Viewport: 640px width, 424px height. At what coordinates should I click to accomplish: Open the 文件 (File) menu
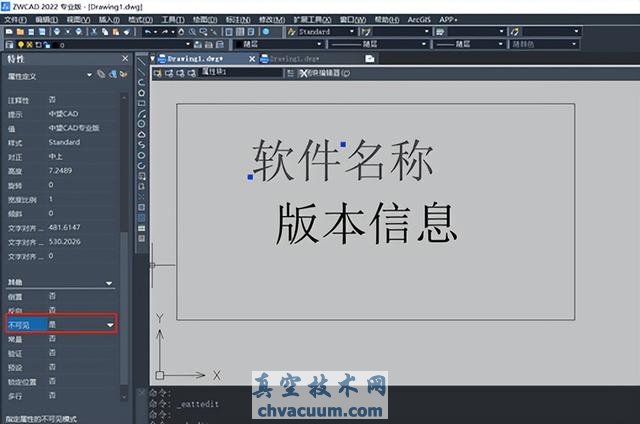point(14,19)
